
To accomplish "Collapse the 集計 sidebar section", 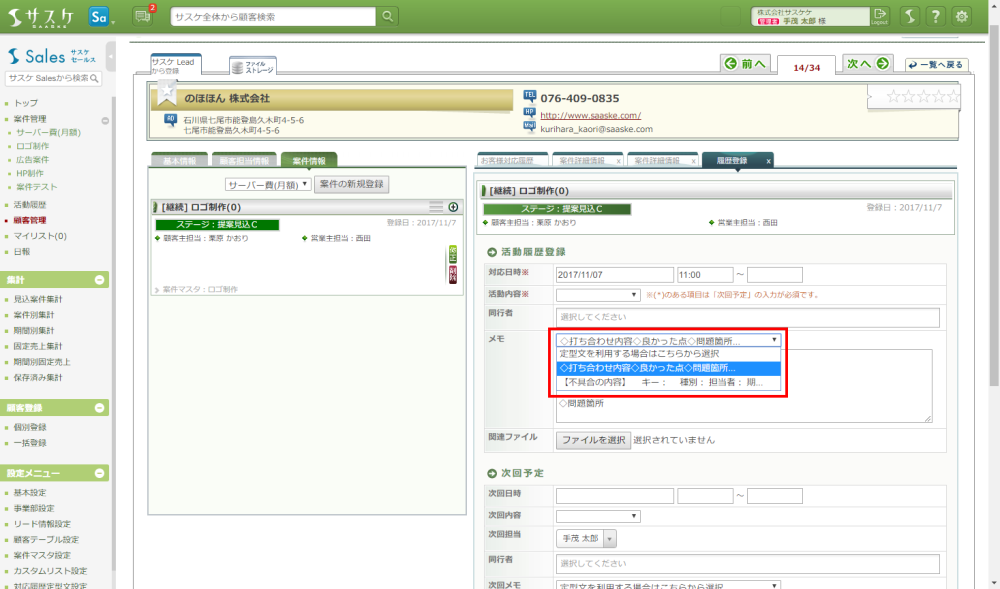I will [x=100, y=280].
